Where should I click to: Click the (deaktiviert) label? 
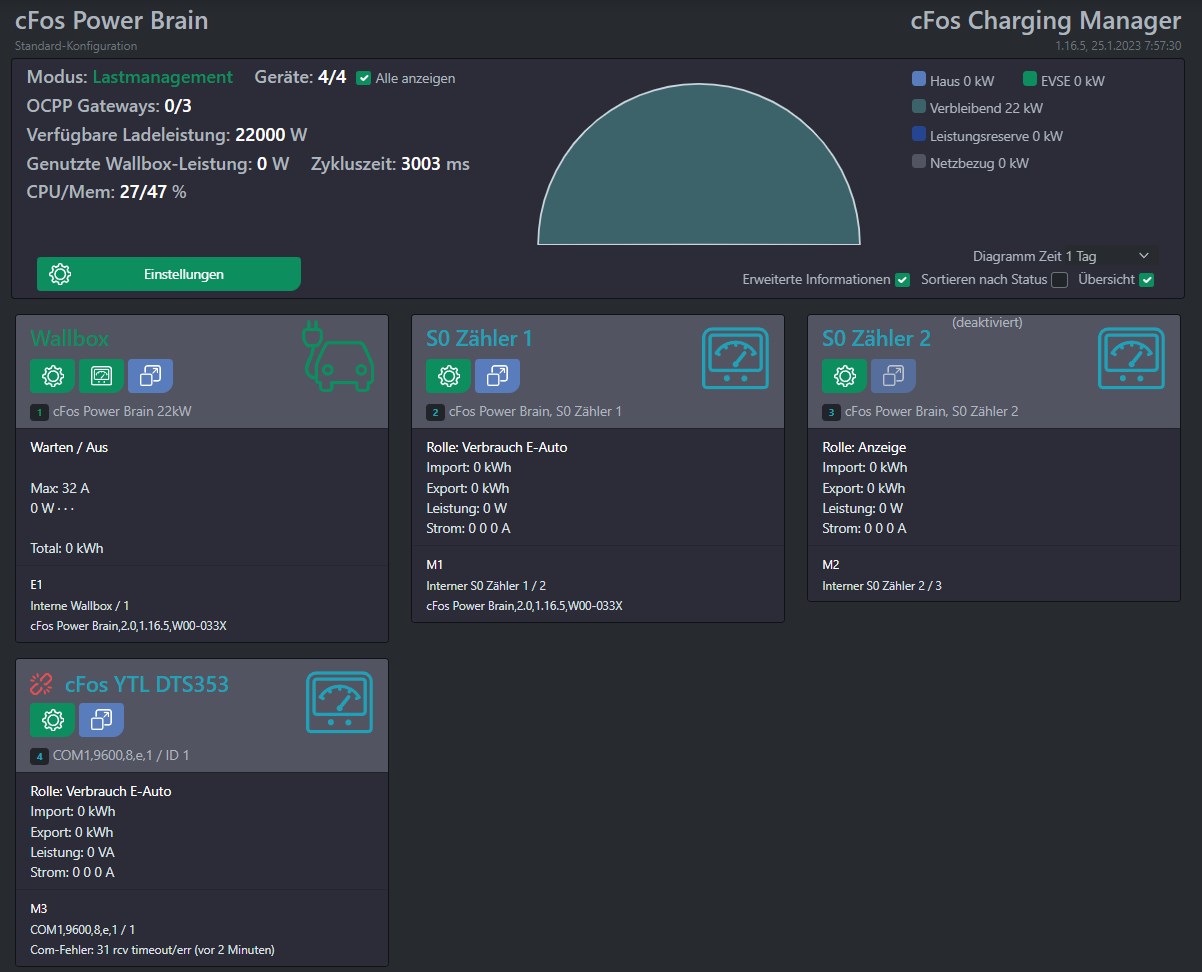[x=987, y=322]
